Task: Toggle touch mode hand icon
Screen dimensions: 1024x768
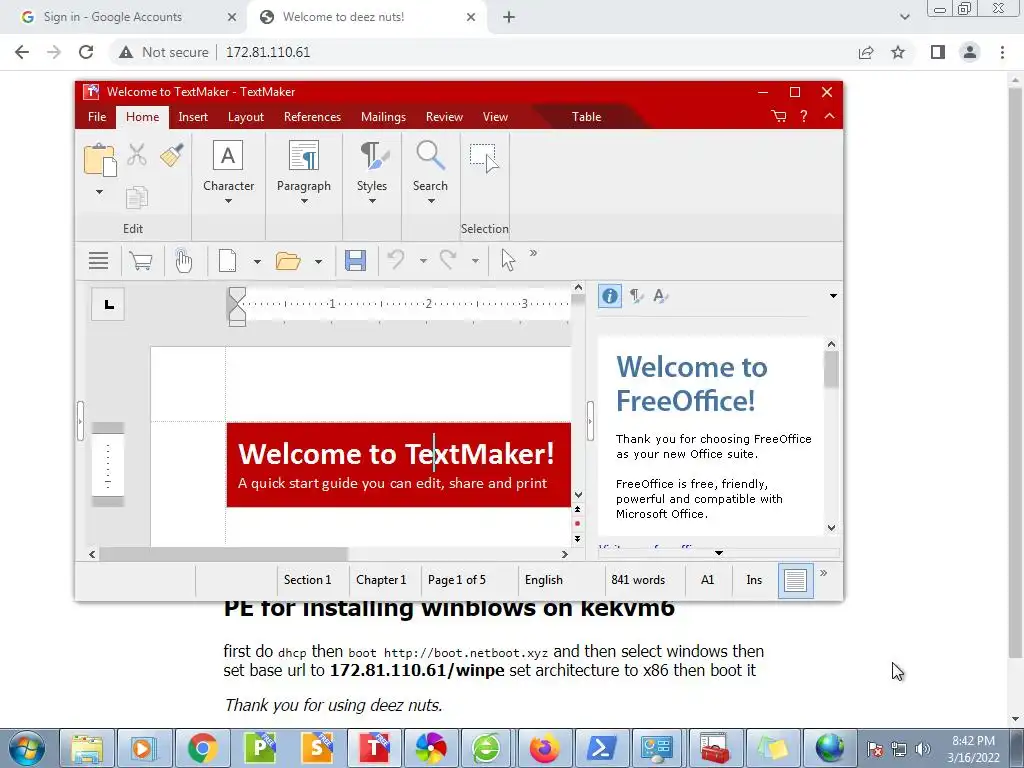Action: 184,261
